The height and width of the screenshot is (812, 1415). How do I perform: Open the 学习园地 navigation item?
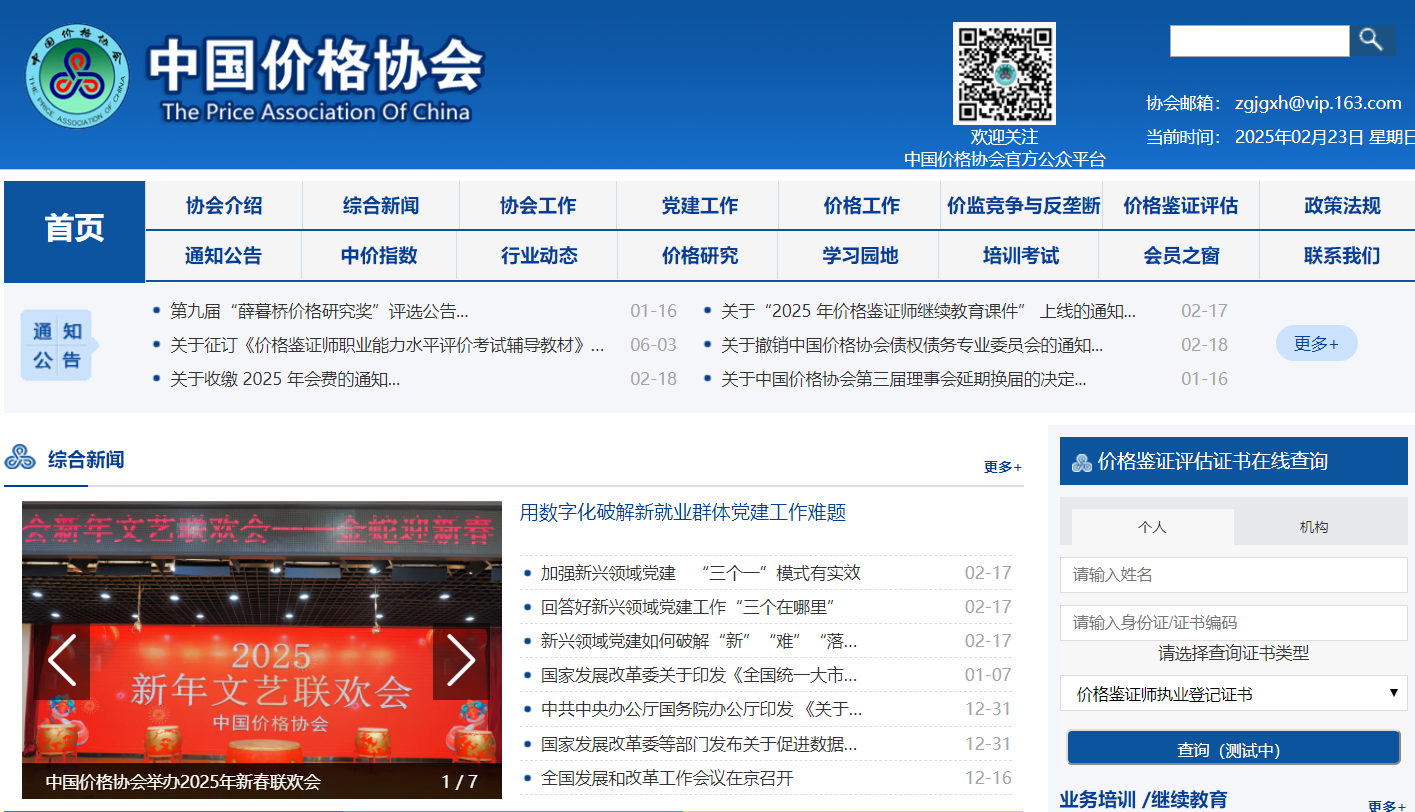point(860,256)
